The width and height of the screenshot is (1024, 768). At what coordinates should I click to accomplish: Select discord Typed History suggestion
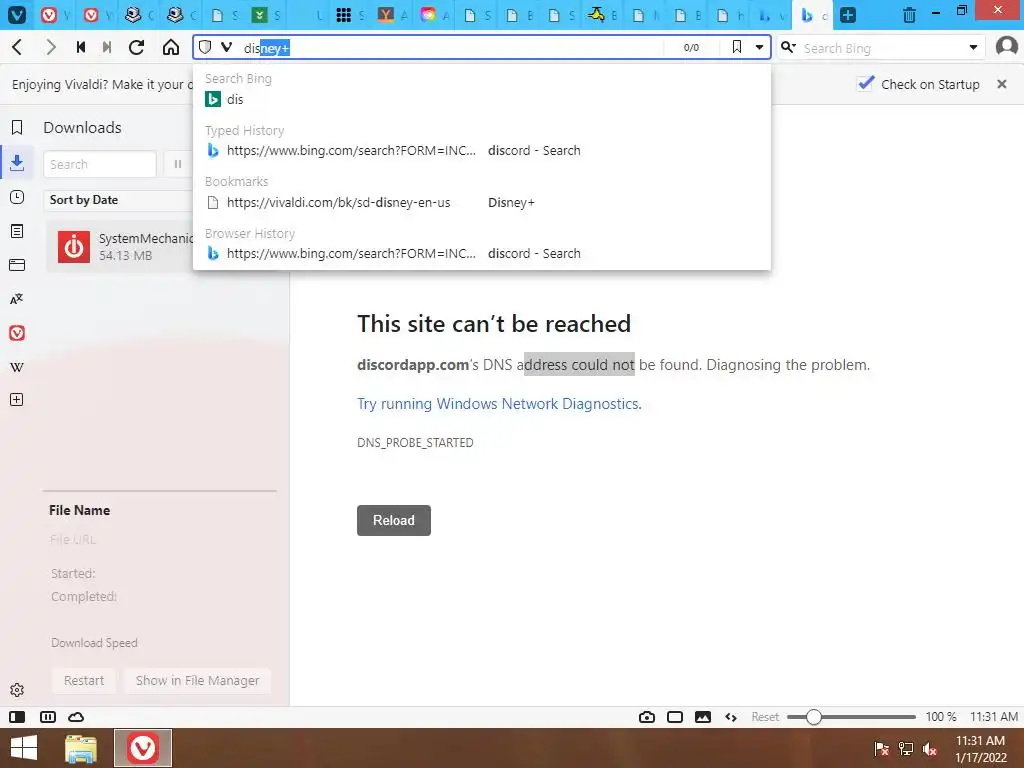(481, 150)
